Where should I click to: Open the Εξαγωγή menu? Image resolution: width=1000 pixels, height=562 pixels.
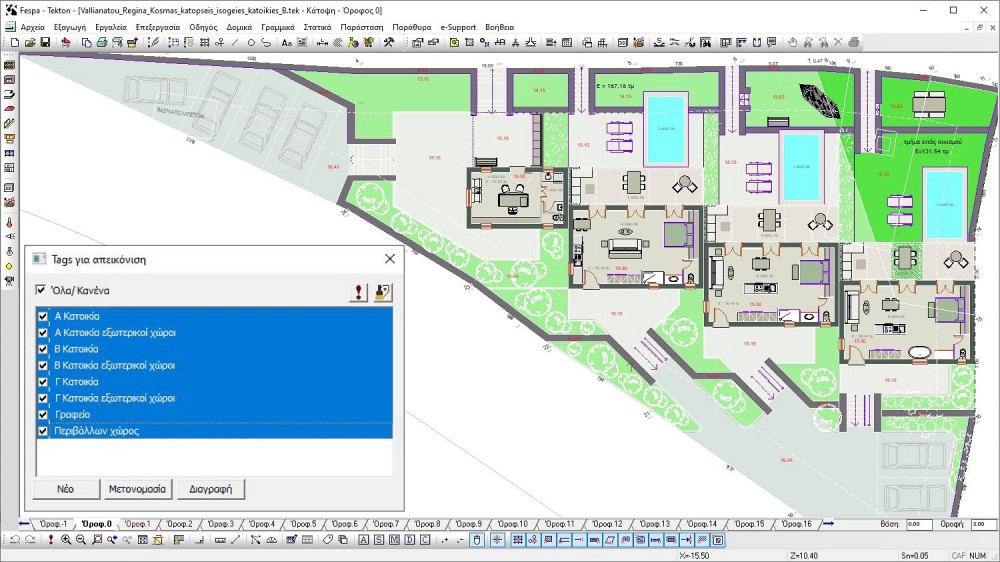coord(70,27)
